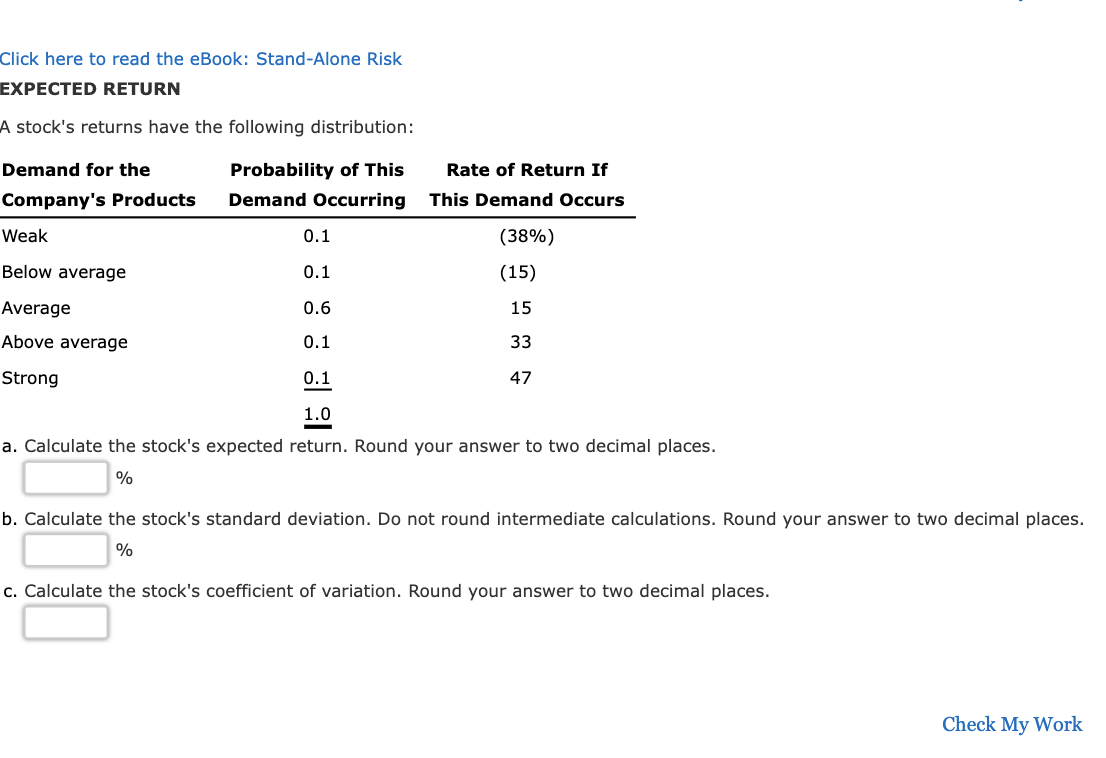This screenshot has height=758, width=1106.
Task: Select the probability column header
Action: pyautogui.click(x=317, y=185)
